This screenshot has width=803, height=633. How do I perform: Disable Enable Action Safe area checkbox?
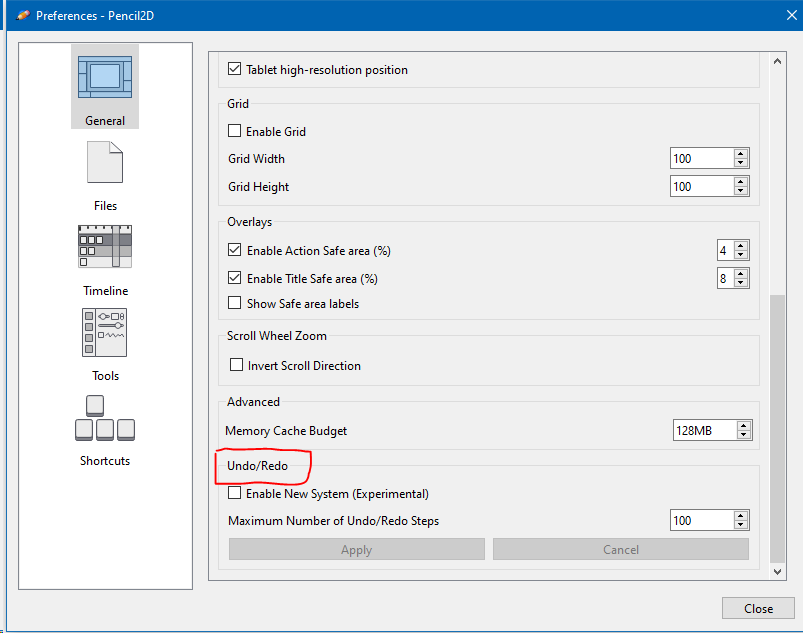(235, 249)
